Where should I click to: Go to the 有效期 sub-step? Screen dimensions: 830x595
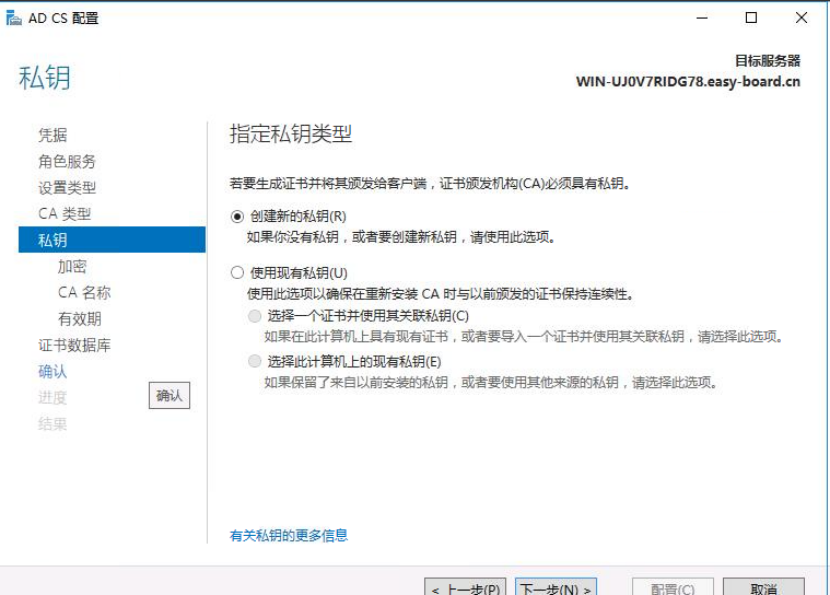(x=79, y=319)
